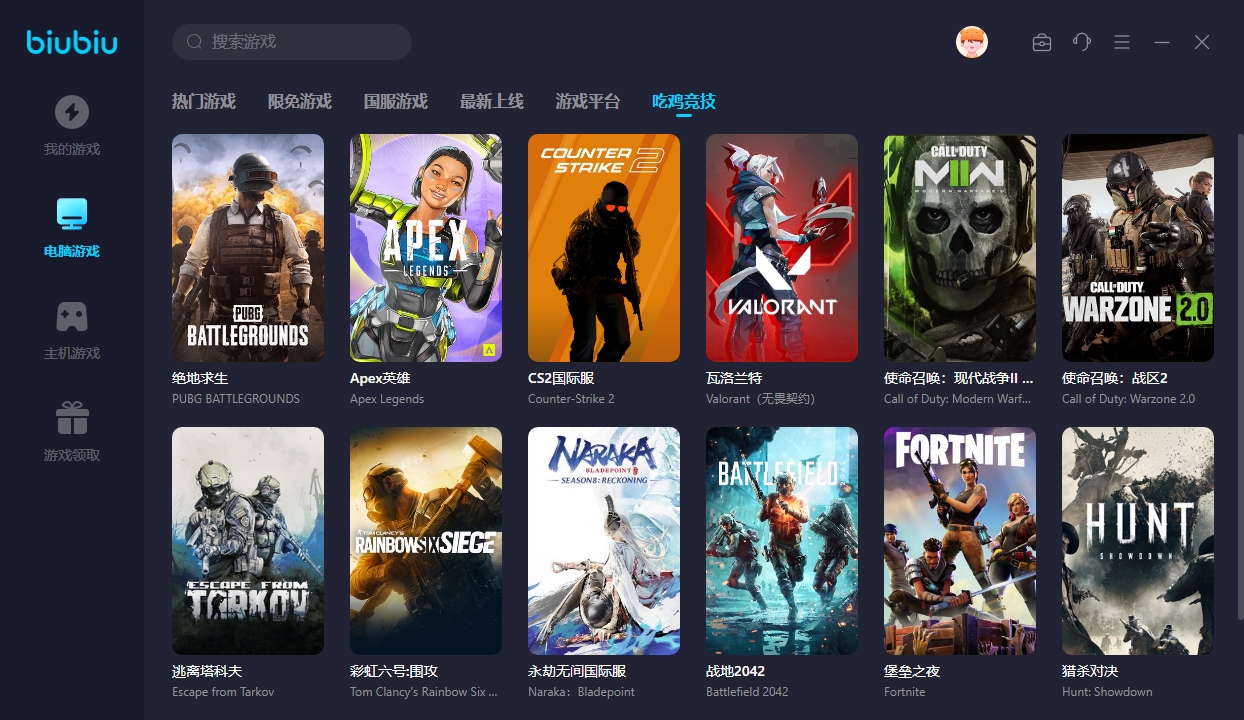Go to the 游戏平台 tab
The image size is (1244, 720).
[587, 101]
